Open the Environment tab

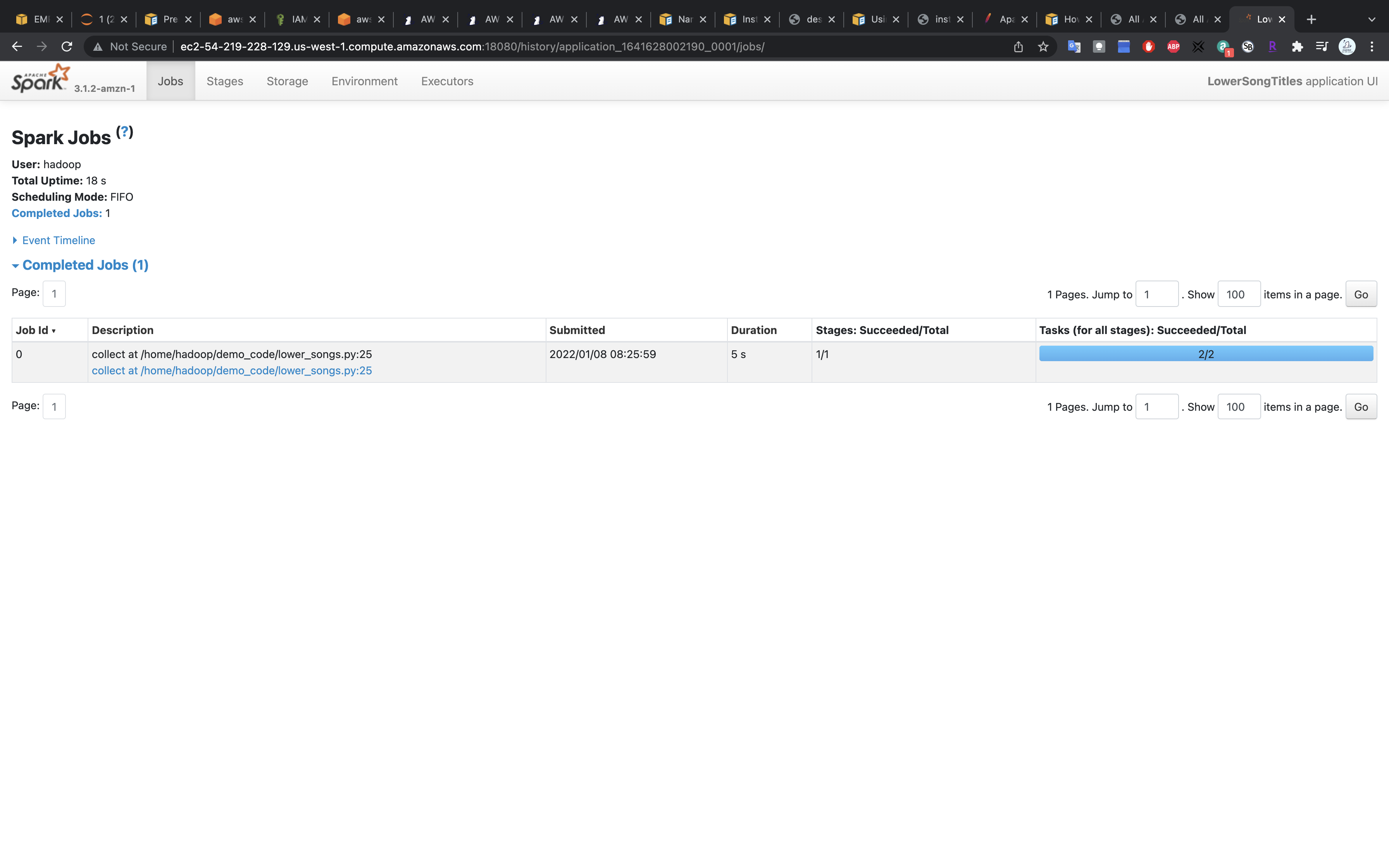pyautogui.click(x=364, y=81)
